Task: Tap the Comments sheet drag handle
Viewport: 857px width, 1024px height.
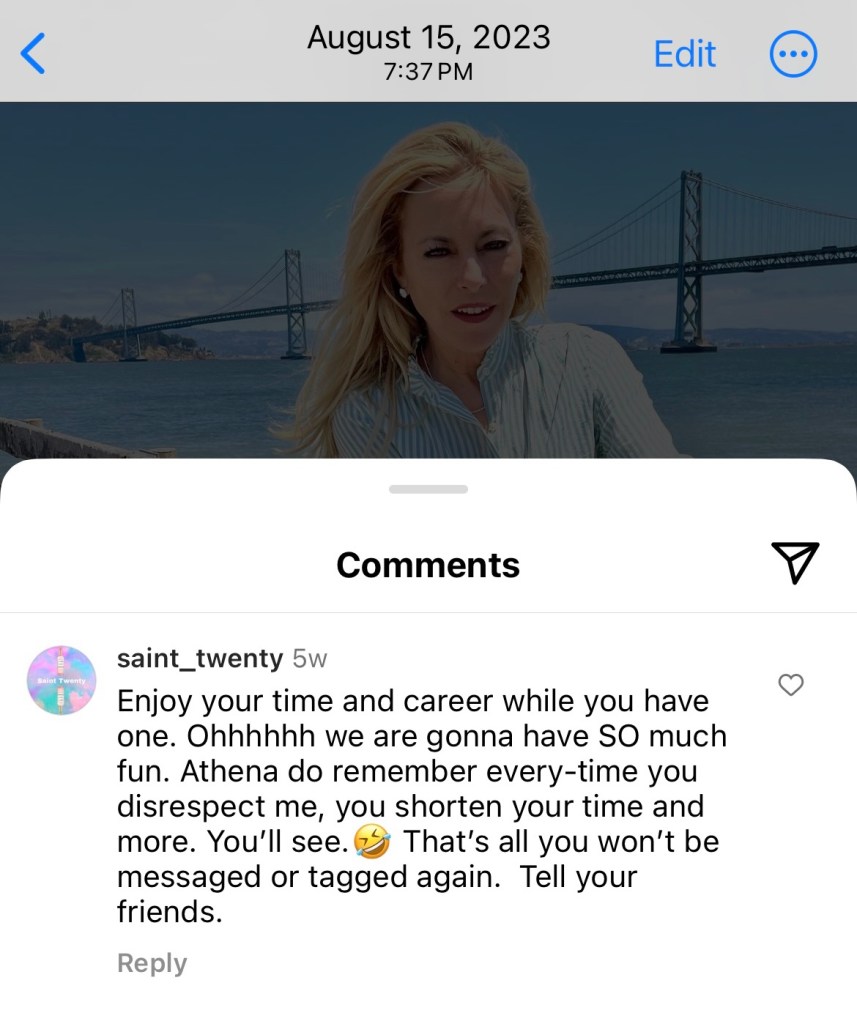Action: pyautogui.click(x=428, y=489)
